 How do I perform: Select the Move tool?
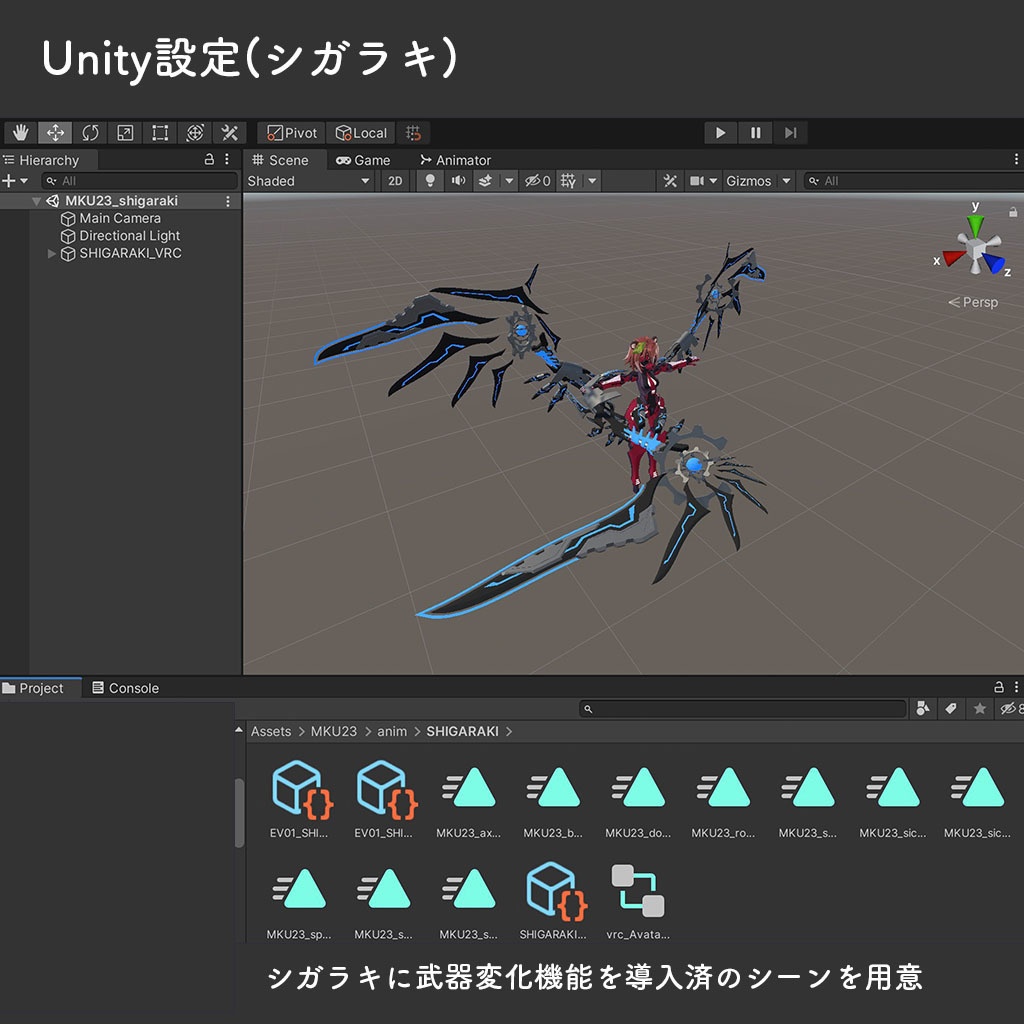click(56, 133)
